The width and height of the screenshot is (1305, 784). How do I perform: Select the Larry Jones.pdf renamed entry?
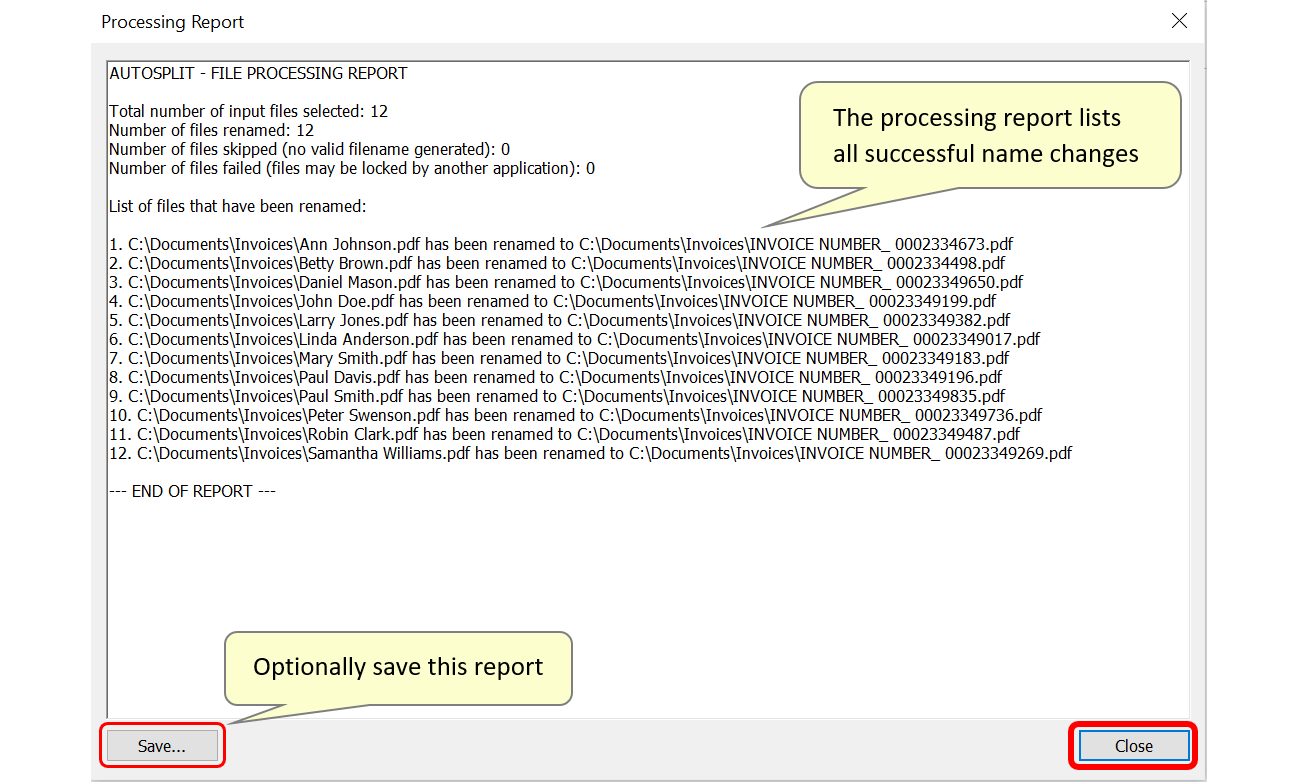click(x=560, y=320)
